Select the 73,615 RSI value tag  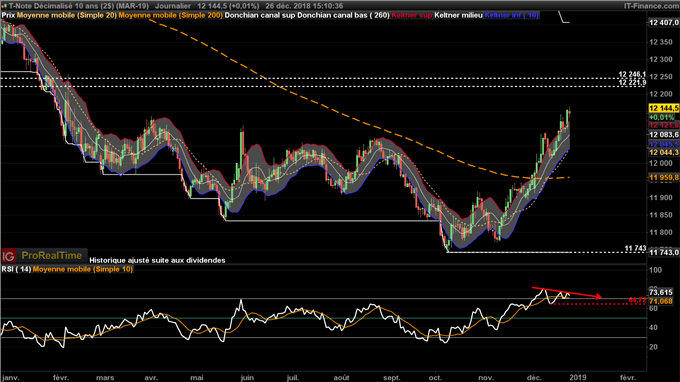(661, 292)
